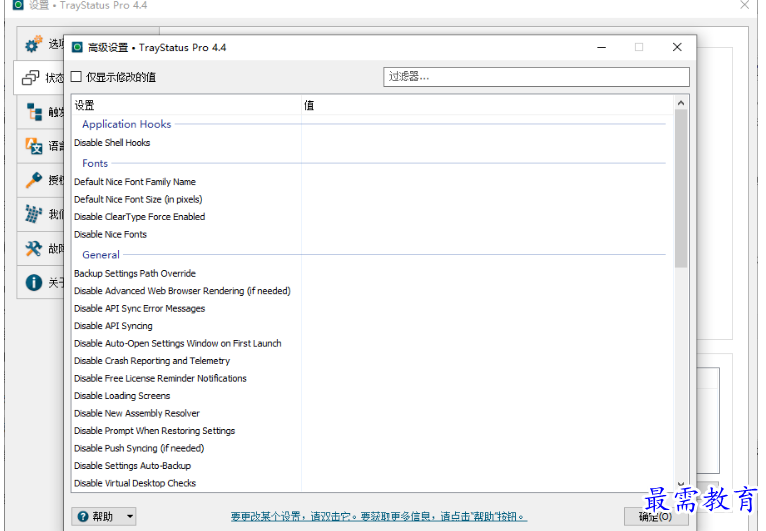The image size is (766, 531).
Task: Select Disable Settings Auto-Backup row
Action: (373, 466)
